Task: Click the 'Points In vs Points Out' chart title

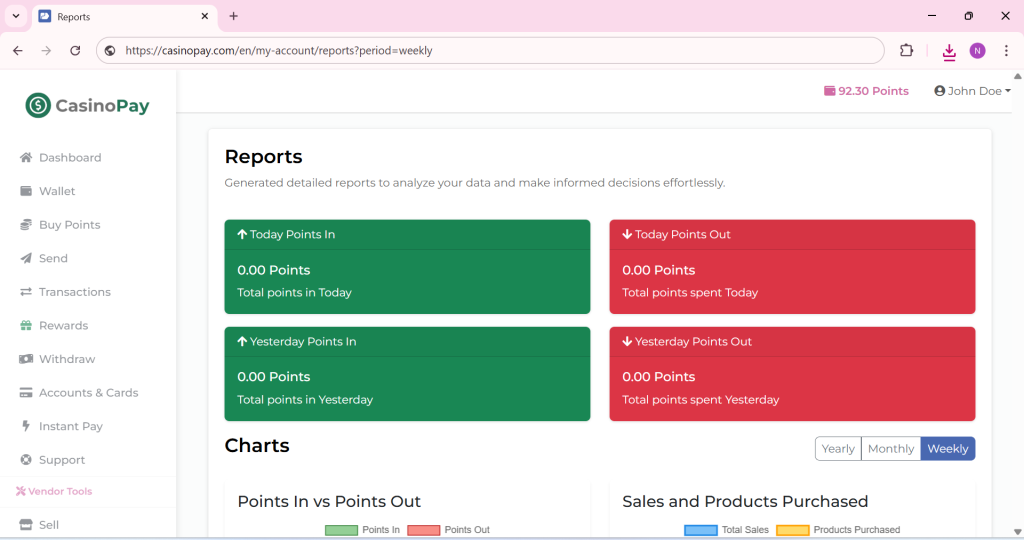Action: [x=329, y=501]
